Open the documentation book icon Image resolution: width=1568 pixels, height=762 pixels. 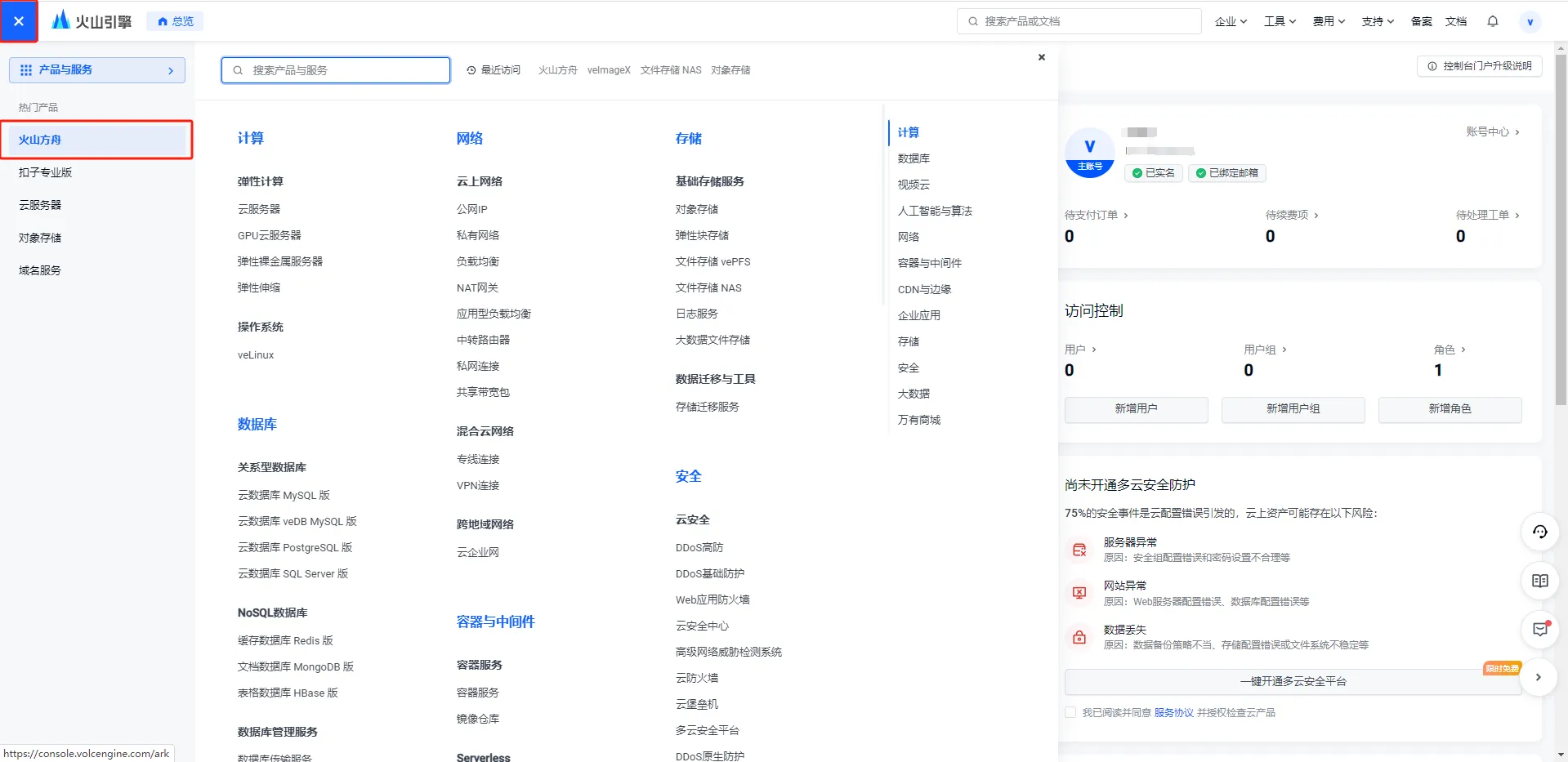1539,581
